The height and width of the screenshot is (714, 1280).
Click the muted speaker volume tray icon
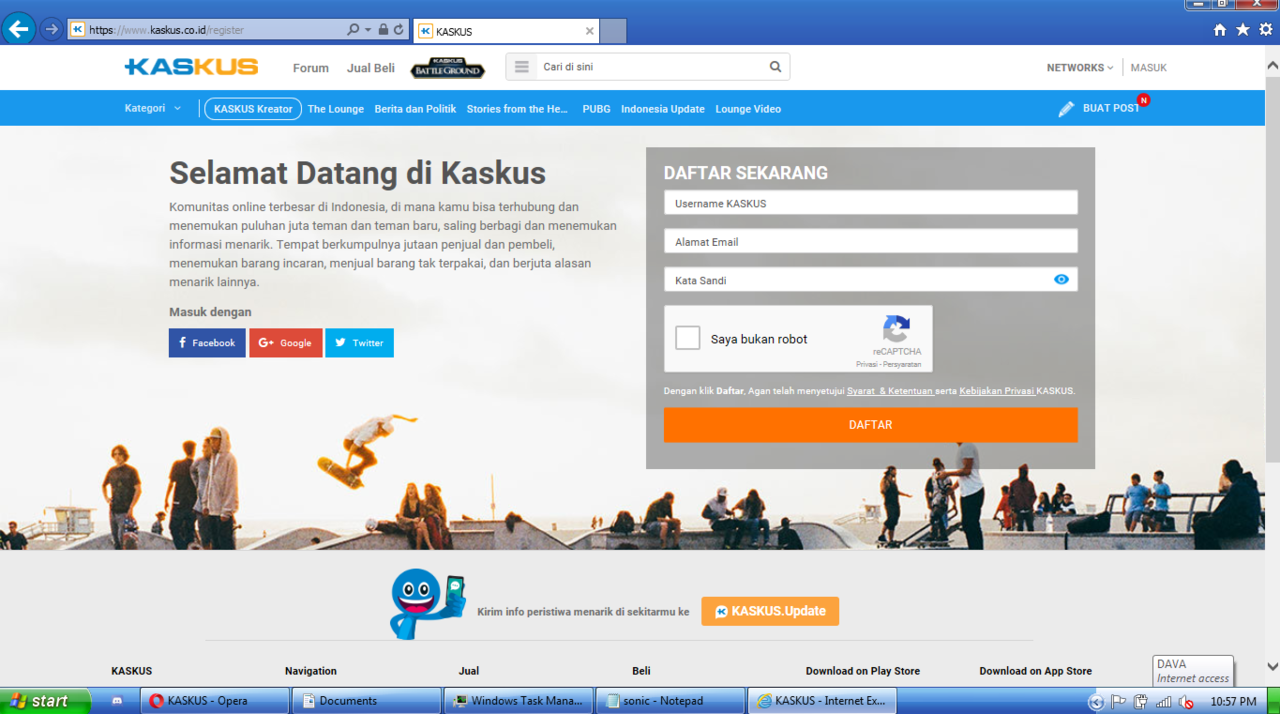click(1185, 702)
